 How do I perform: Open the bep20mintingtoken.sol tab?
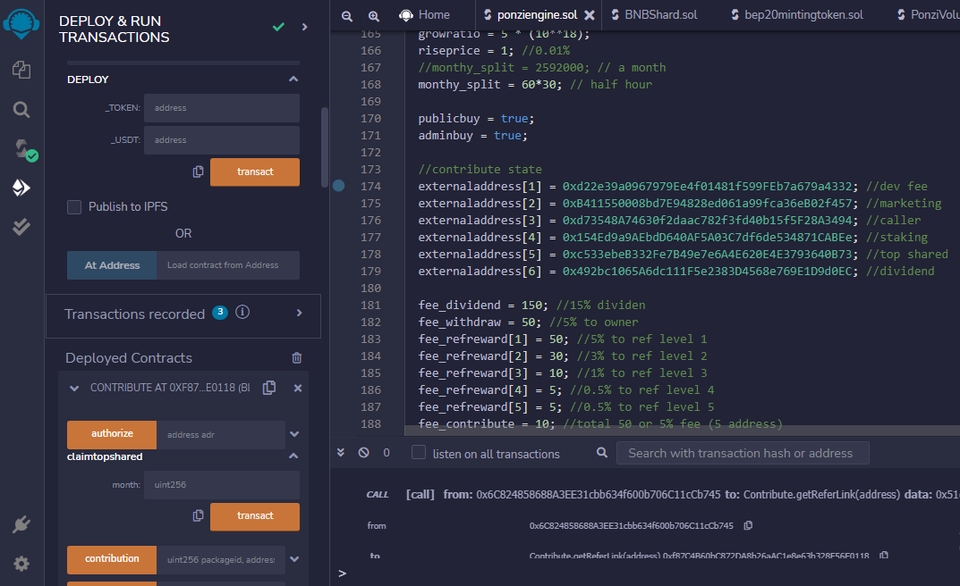(x=797, y=15)
